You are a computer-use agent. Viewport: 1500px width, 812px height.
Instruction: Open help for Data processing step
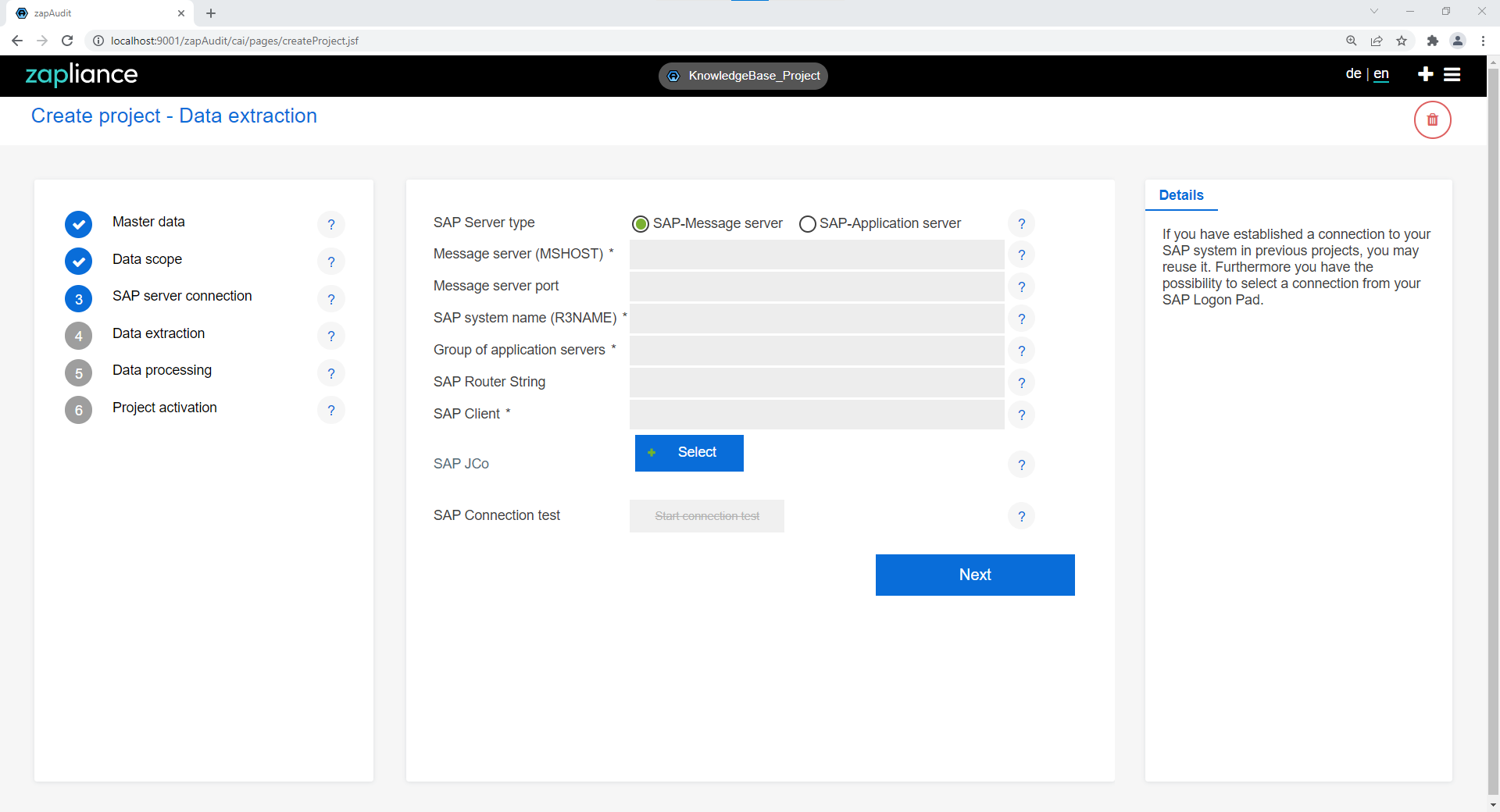pyautogui.click(x=331, y=373)
